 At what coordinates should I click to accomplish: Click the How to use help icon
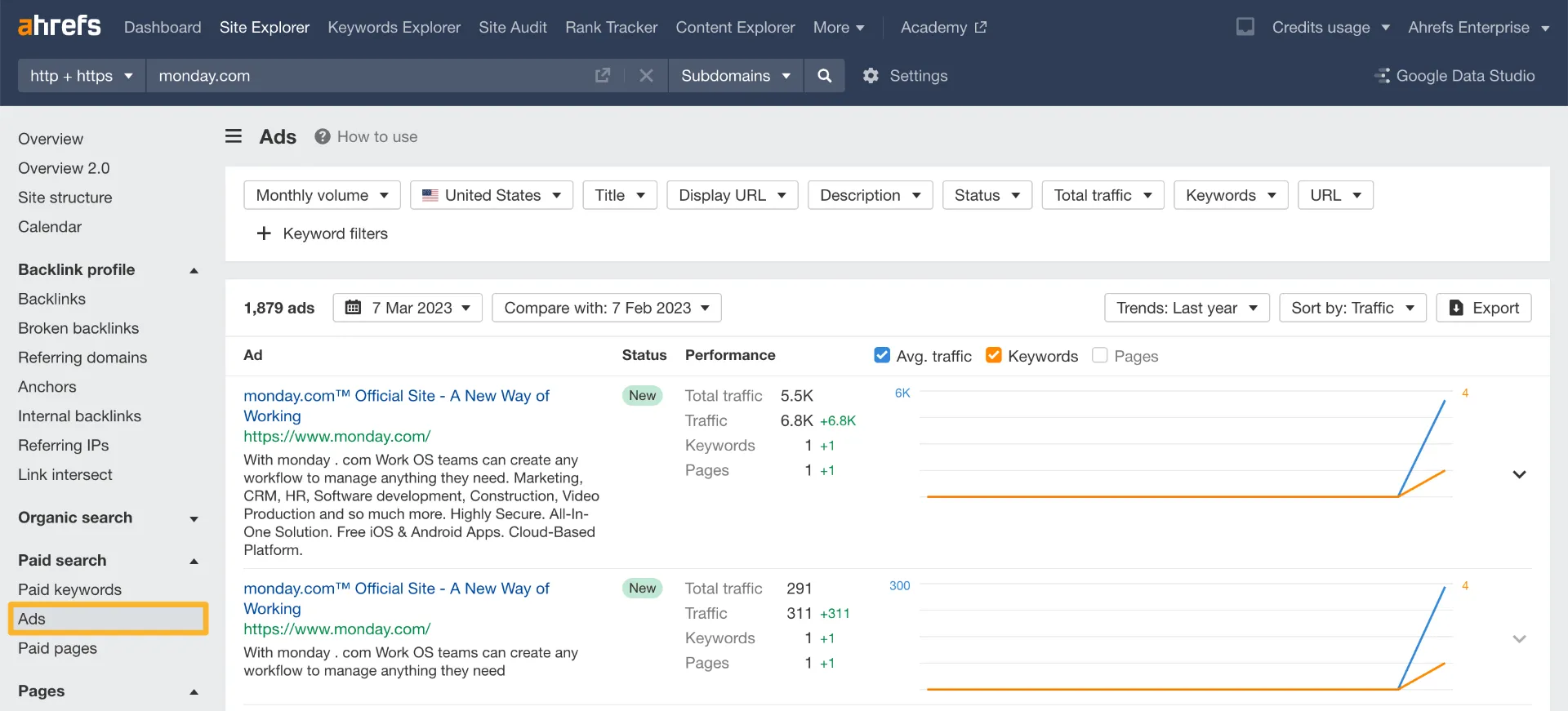point(323,136)
